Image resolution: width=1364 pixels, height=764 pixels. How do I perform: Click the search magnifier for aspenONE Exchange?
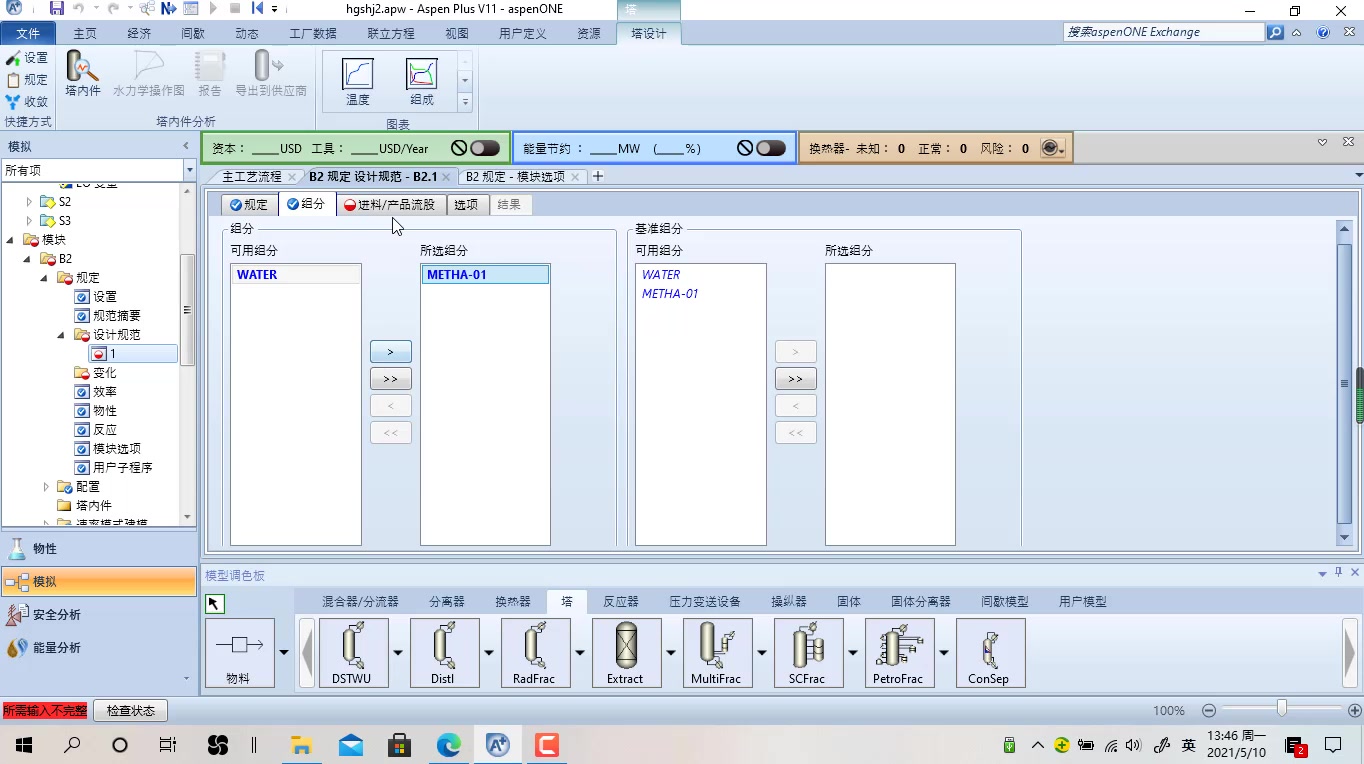[x=1275, y=32]
